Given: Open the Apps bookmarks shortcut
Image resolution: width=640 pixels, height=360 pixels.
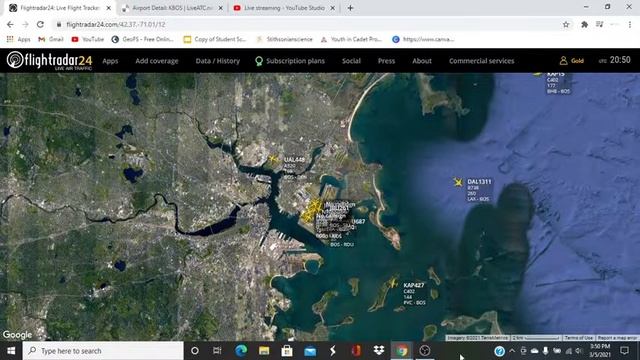Looking at the screenshot, I should 19,39.
